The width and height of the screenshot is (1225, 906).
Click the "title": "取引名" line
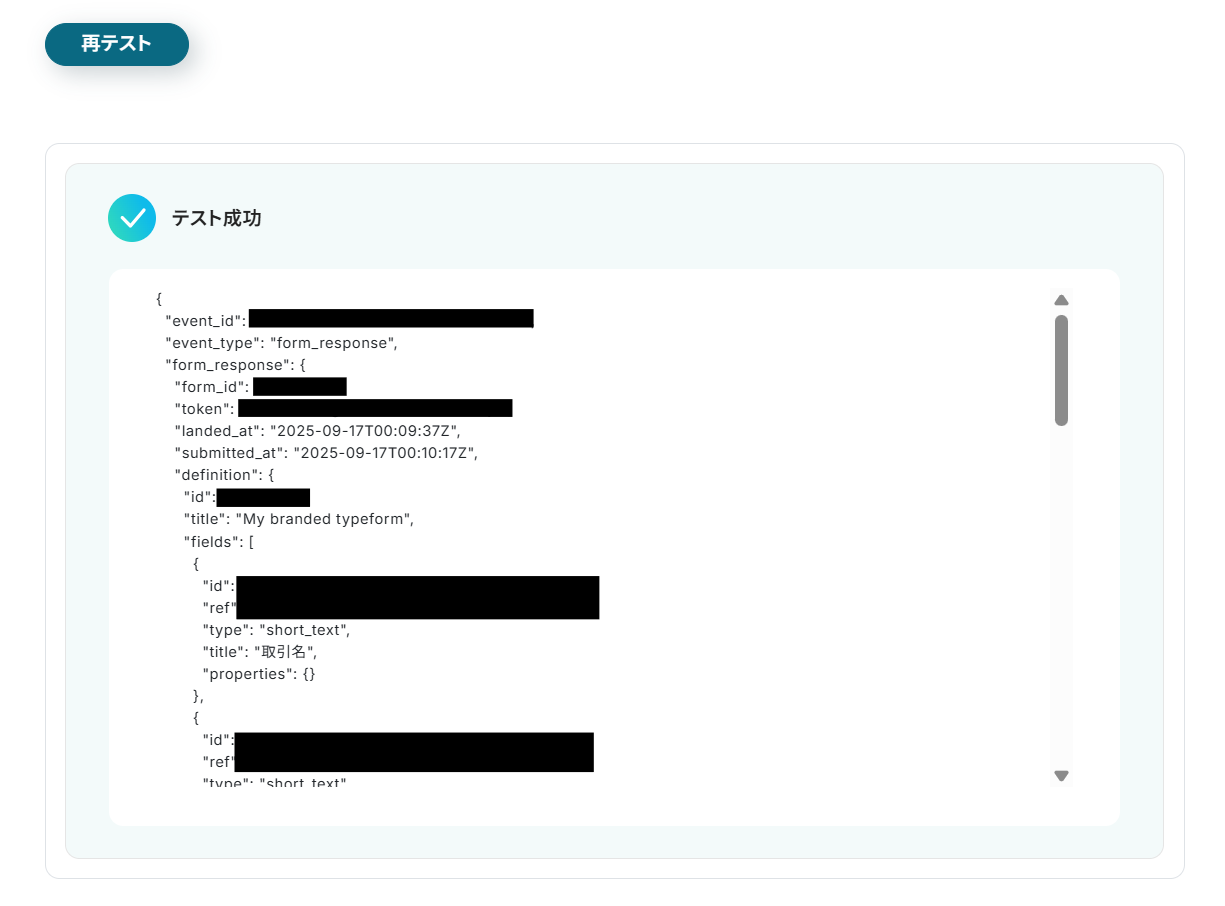pyautogui.click(x=260, y=652)
